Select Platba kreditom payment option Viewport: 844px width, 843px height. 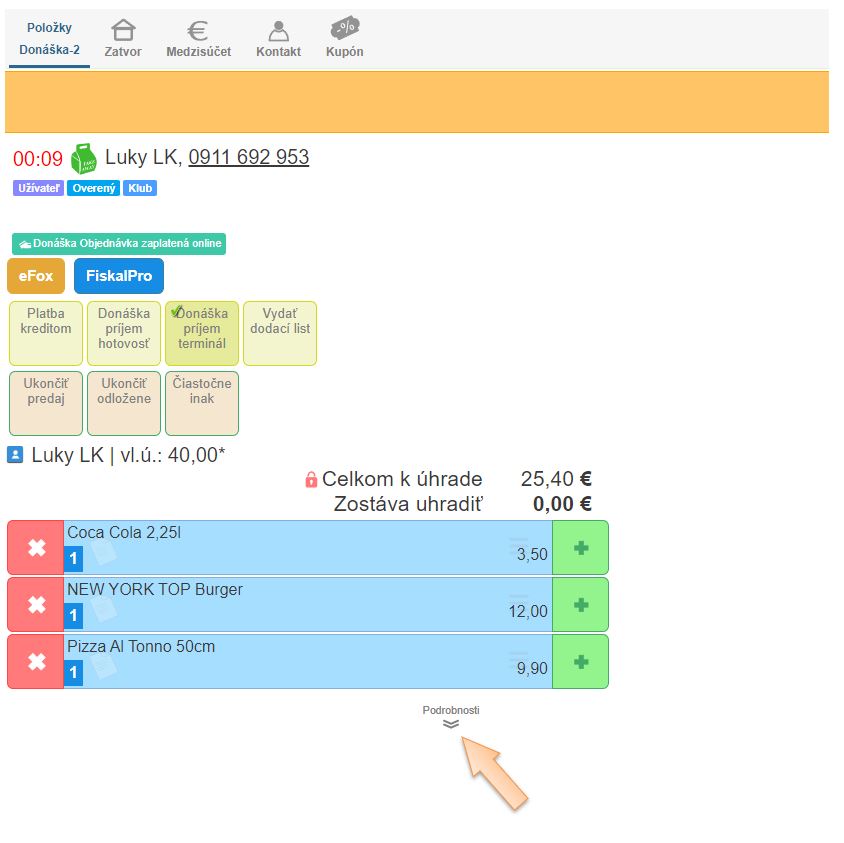point(46,333)
